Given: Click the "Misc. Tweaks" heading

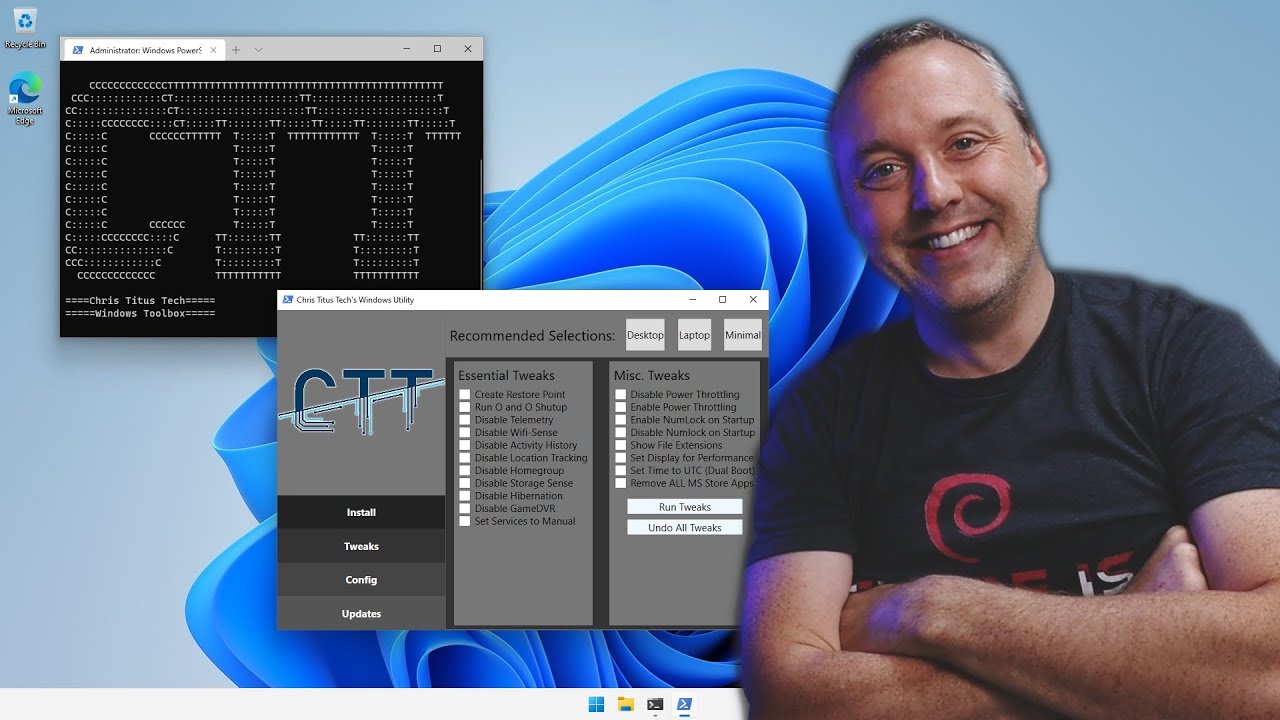Looking at the screenshot, I should [652, 376].
